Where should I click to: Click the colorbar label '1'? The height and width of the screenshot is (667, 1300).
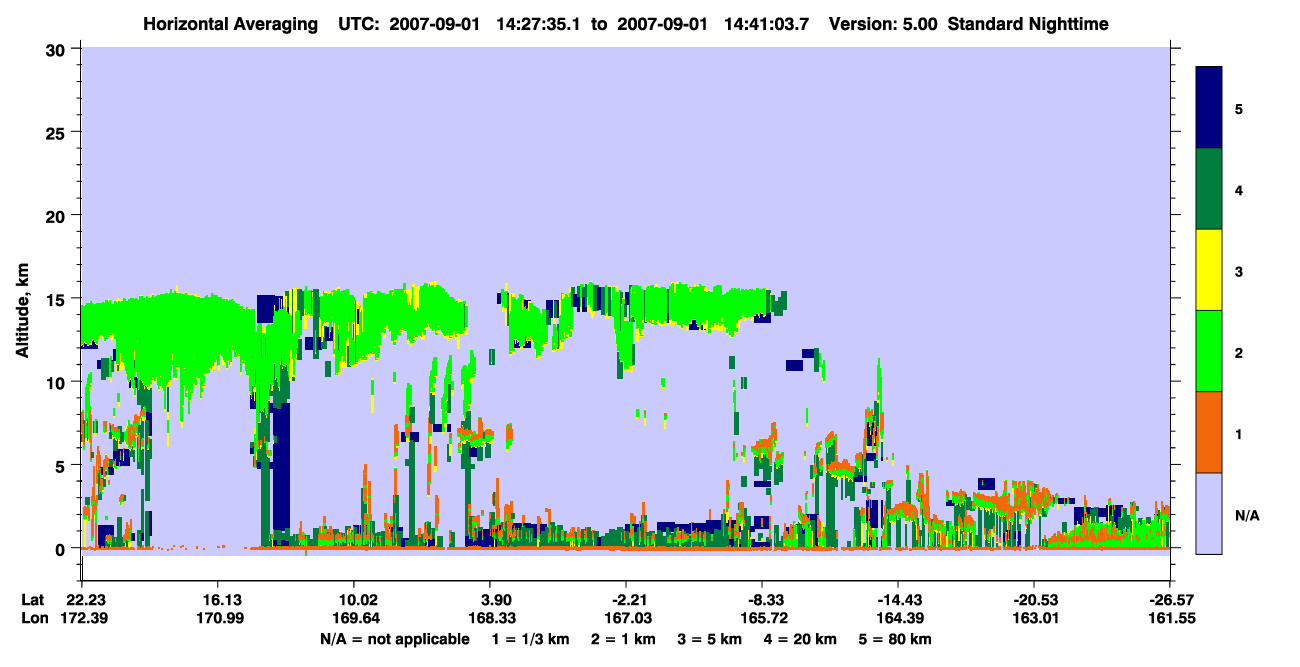(1239, 434)
